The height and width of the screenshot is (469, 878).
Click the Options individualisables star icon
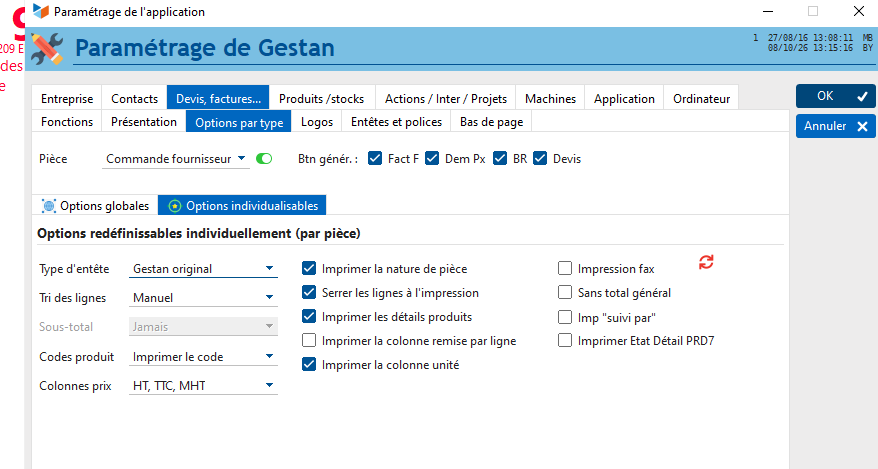[x=175, y=206]
